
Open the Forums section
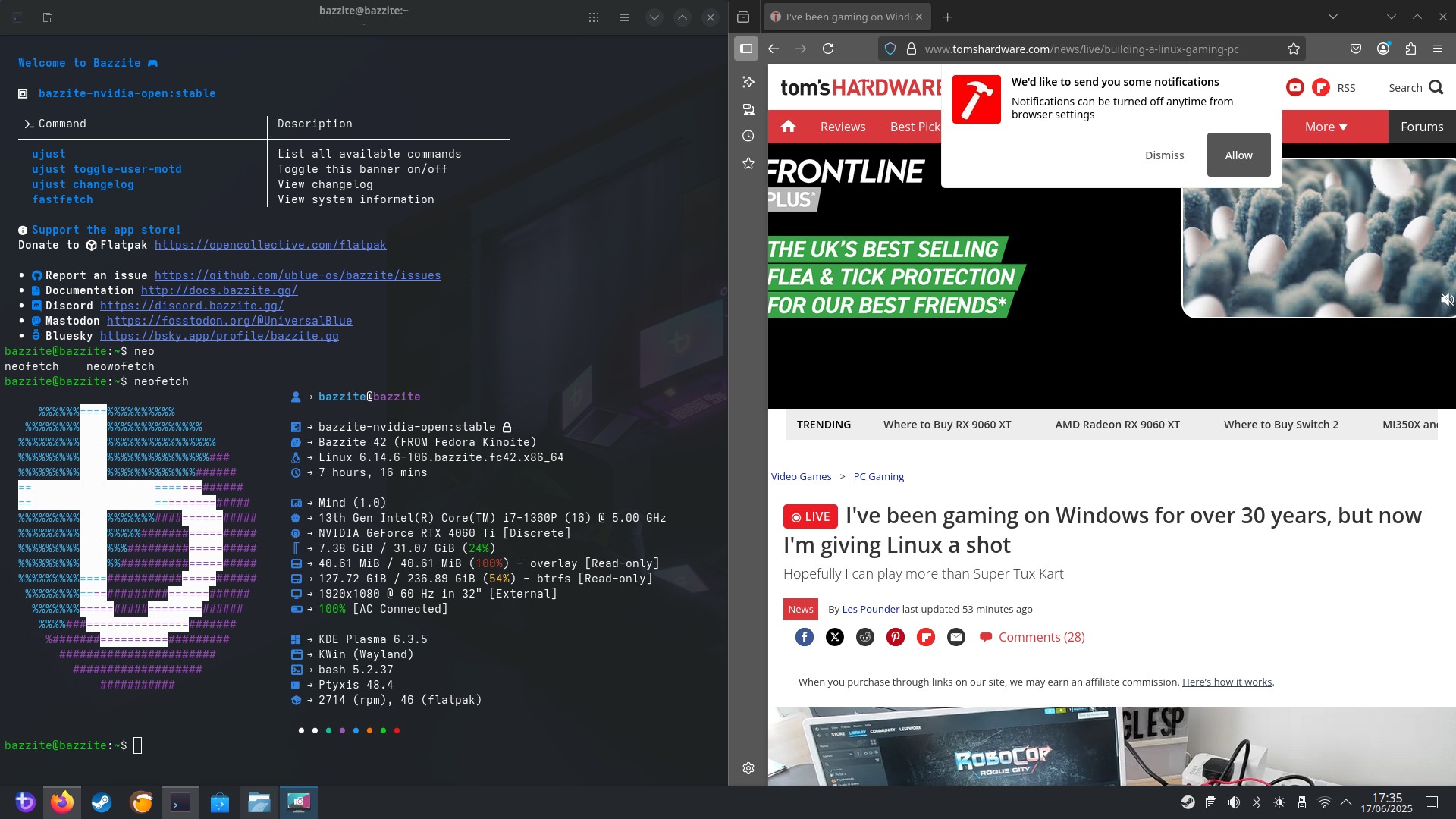(1422, 127)
